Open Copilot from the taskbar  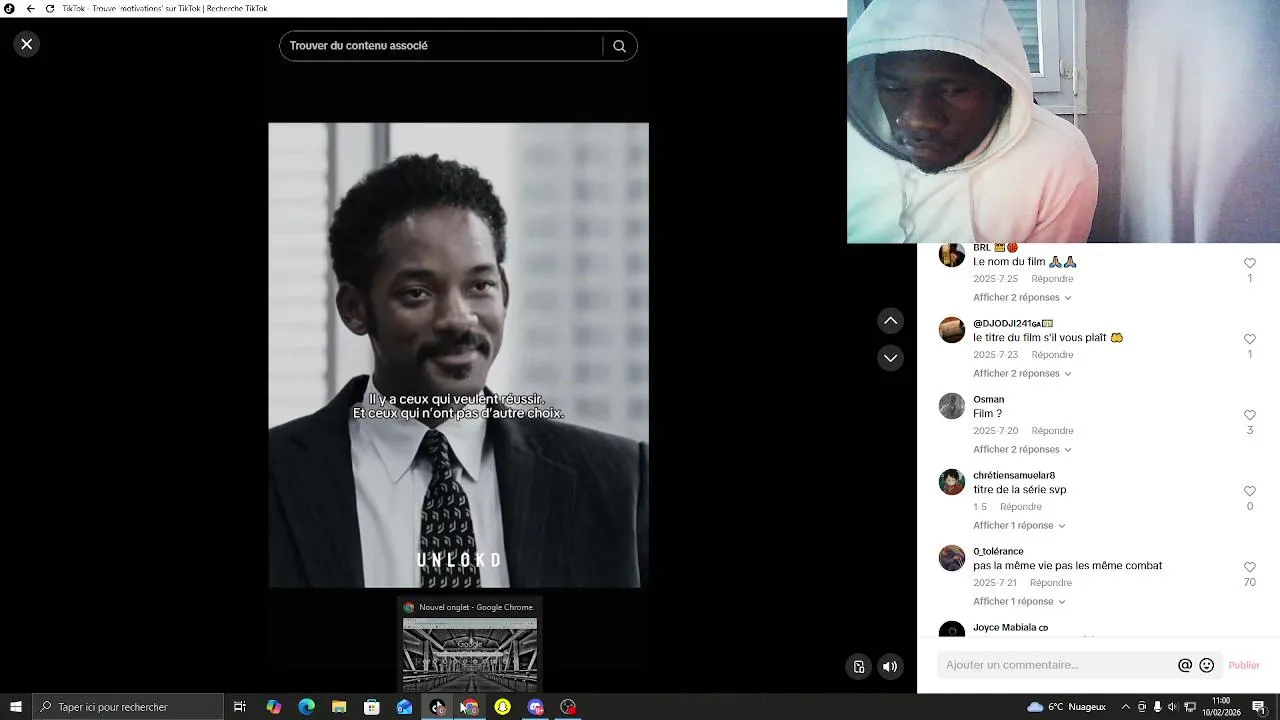click(x=274, y=707)
